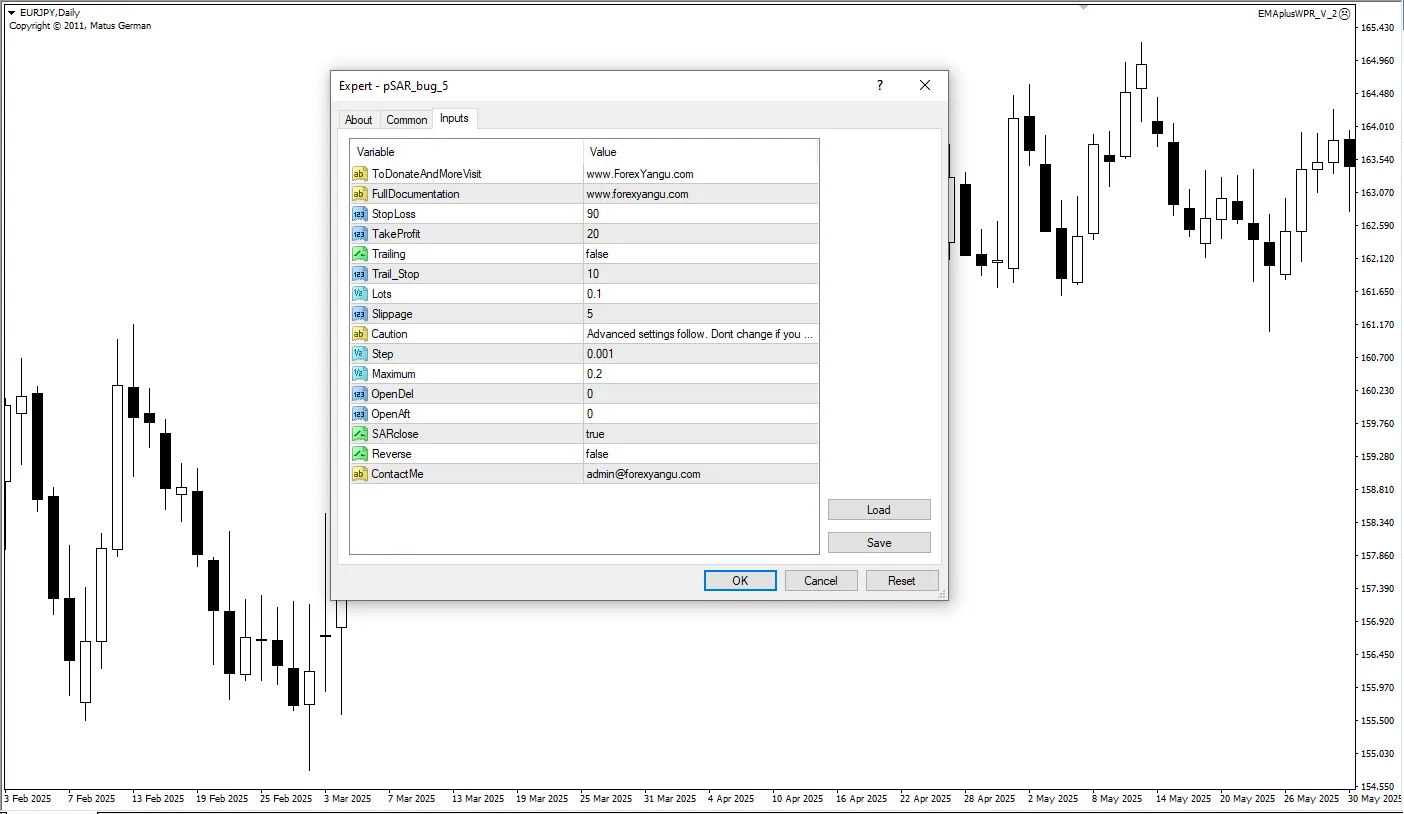This screenshot has height=814, width=1404.
Task: Click the Value column header
Action: 700,152
